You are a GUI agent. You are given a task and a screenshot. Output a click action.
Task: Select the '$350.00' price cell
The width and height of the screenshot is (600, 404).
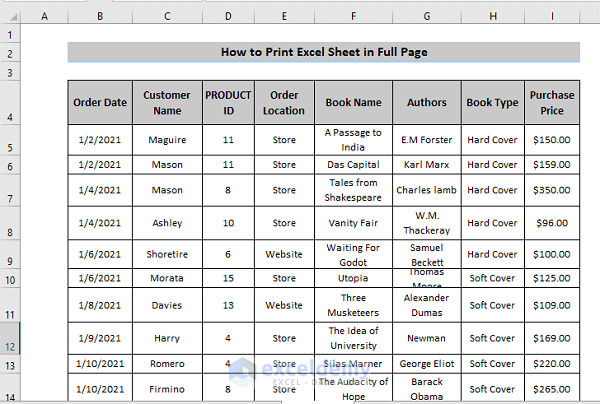552,191
